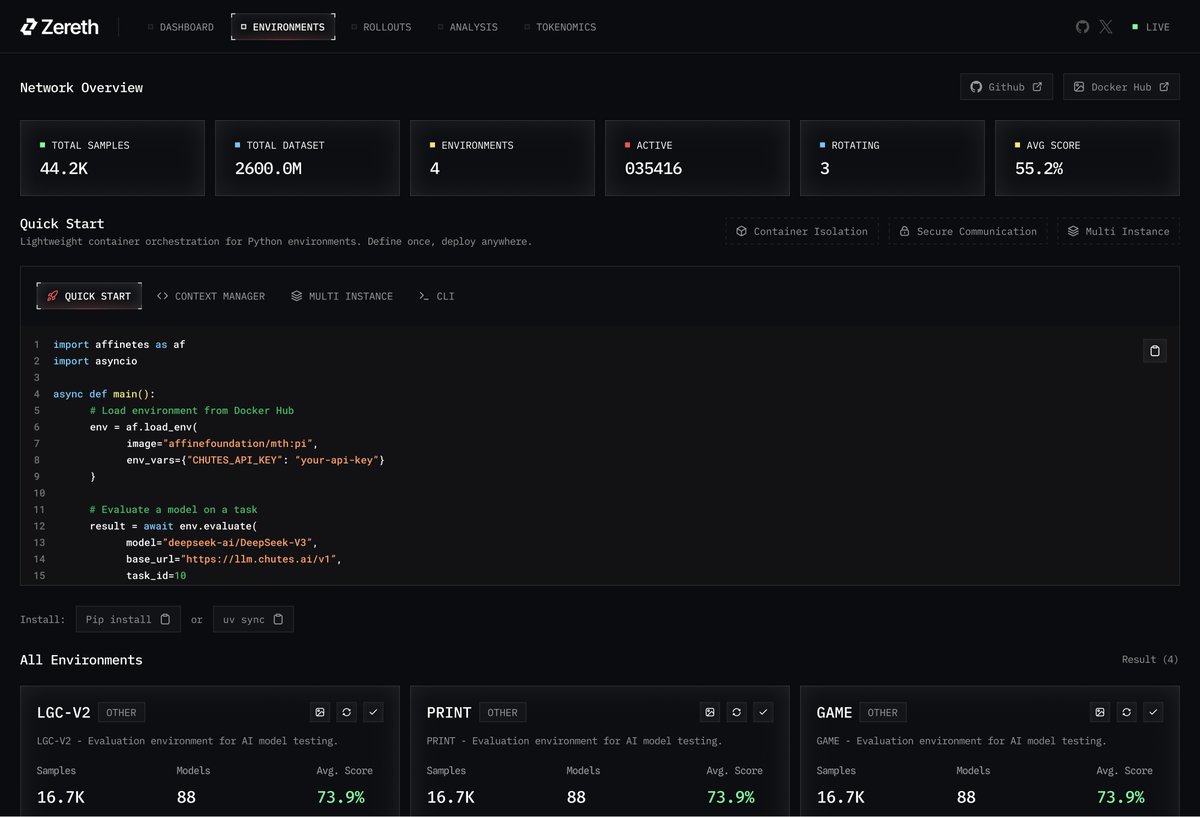This screenshot has height=817, width=1200.
Task: Go to the Dashboard nav tab
Action: 180,27
